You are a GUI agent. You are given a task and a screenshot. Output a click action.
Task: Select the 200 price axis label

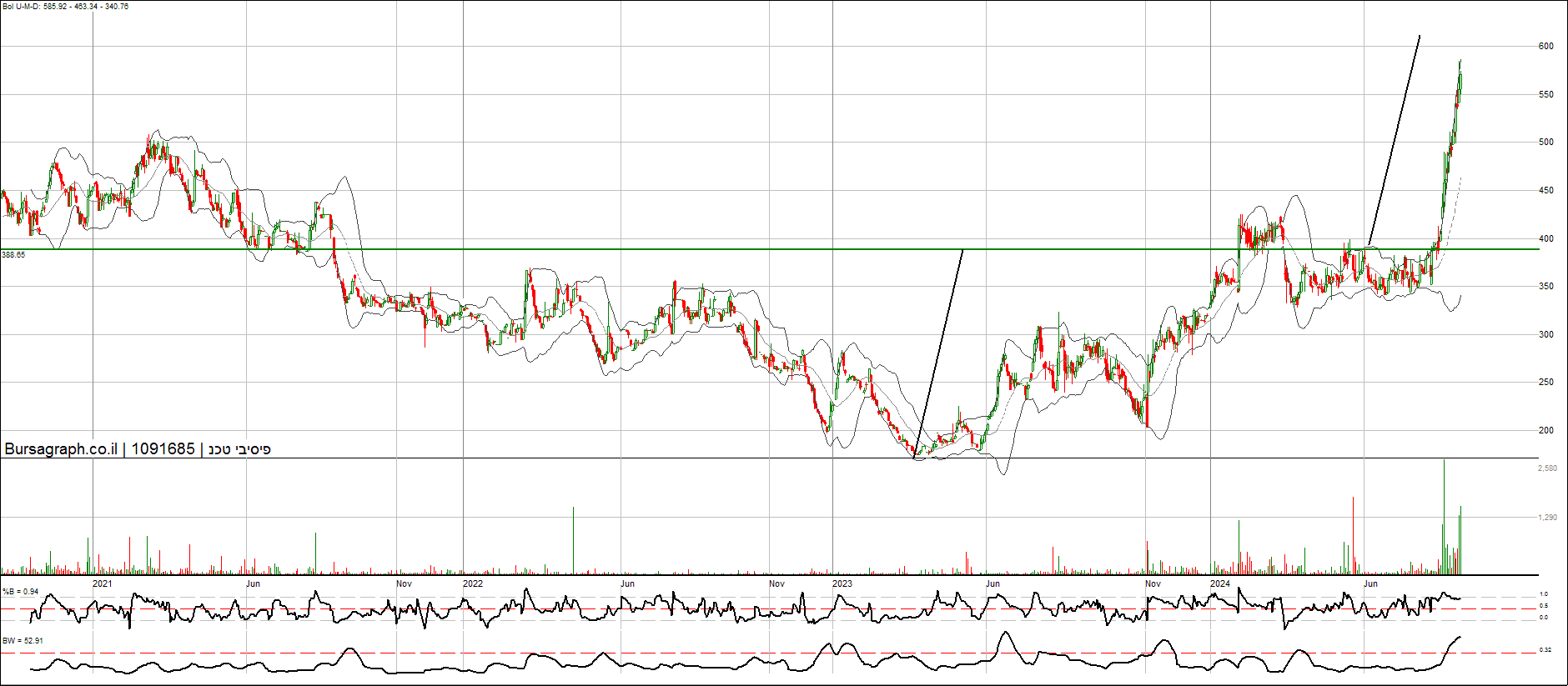click(1545, 431)
